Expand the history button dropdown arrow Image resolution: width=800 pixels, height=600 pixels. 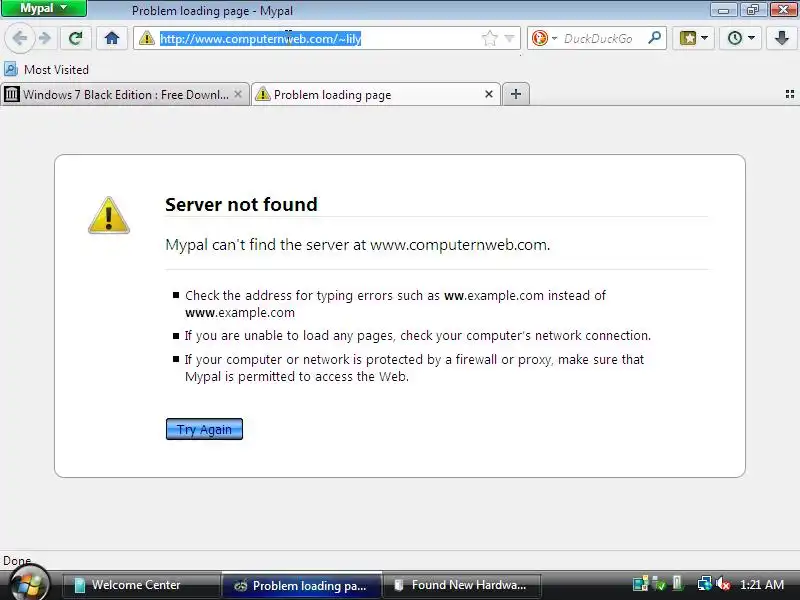pyautogui.click(x=752, y=38)
